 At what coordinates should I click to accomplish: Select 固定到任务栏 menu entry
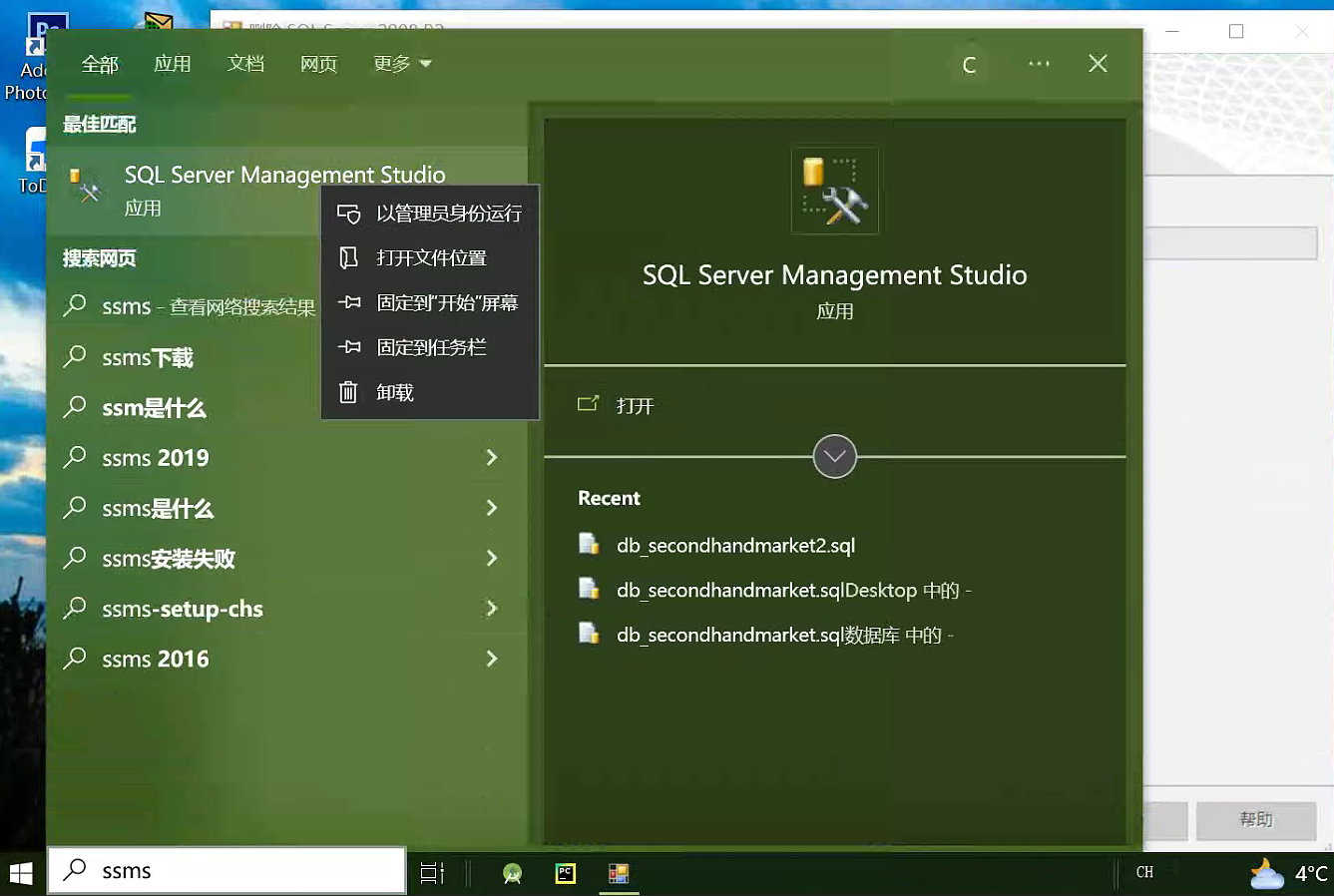[x=430, y=347]
